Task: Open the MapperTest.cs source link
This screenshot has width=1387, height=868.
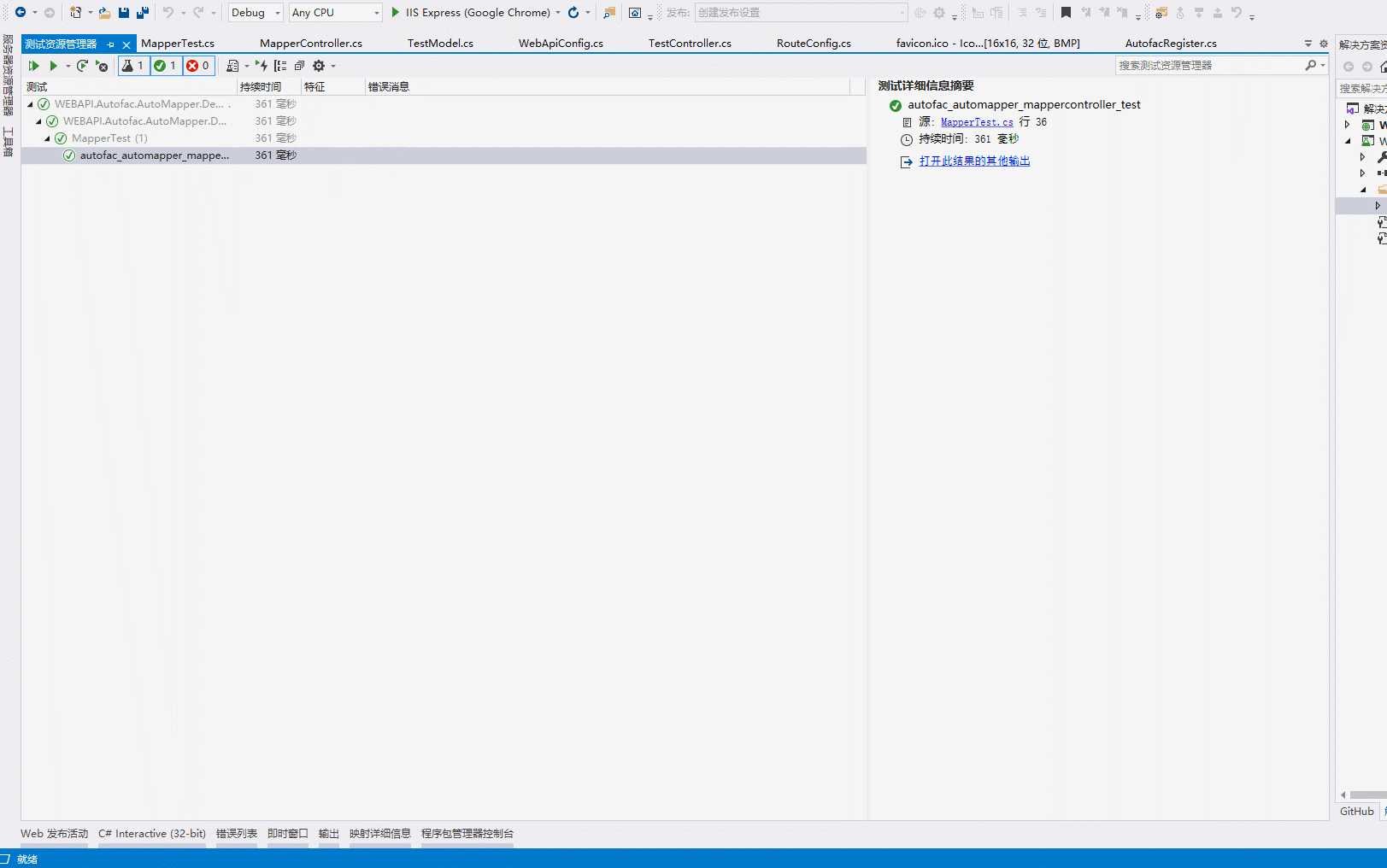Action: 977,122
